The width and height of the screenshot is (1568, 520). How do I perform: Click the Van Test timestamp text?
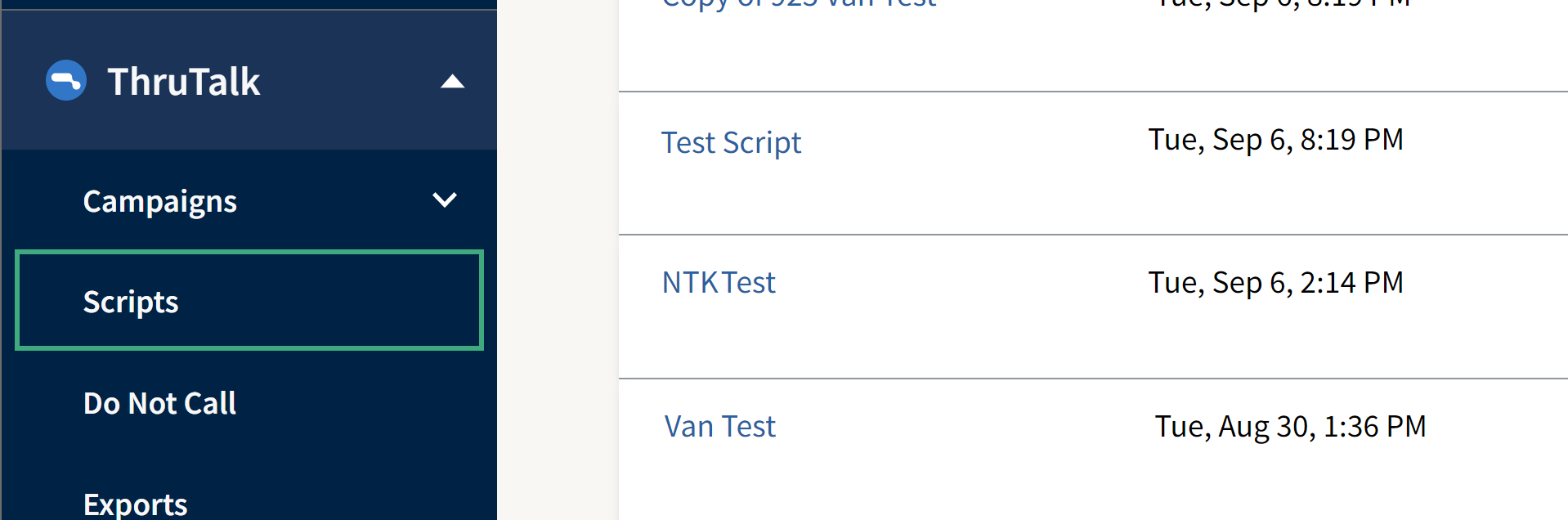click(x=1289, y=425)
